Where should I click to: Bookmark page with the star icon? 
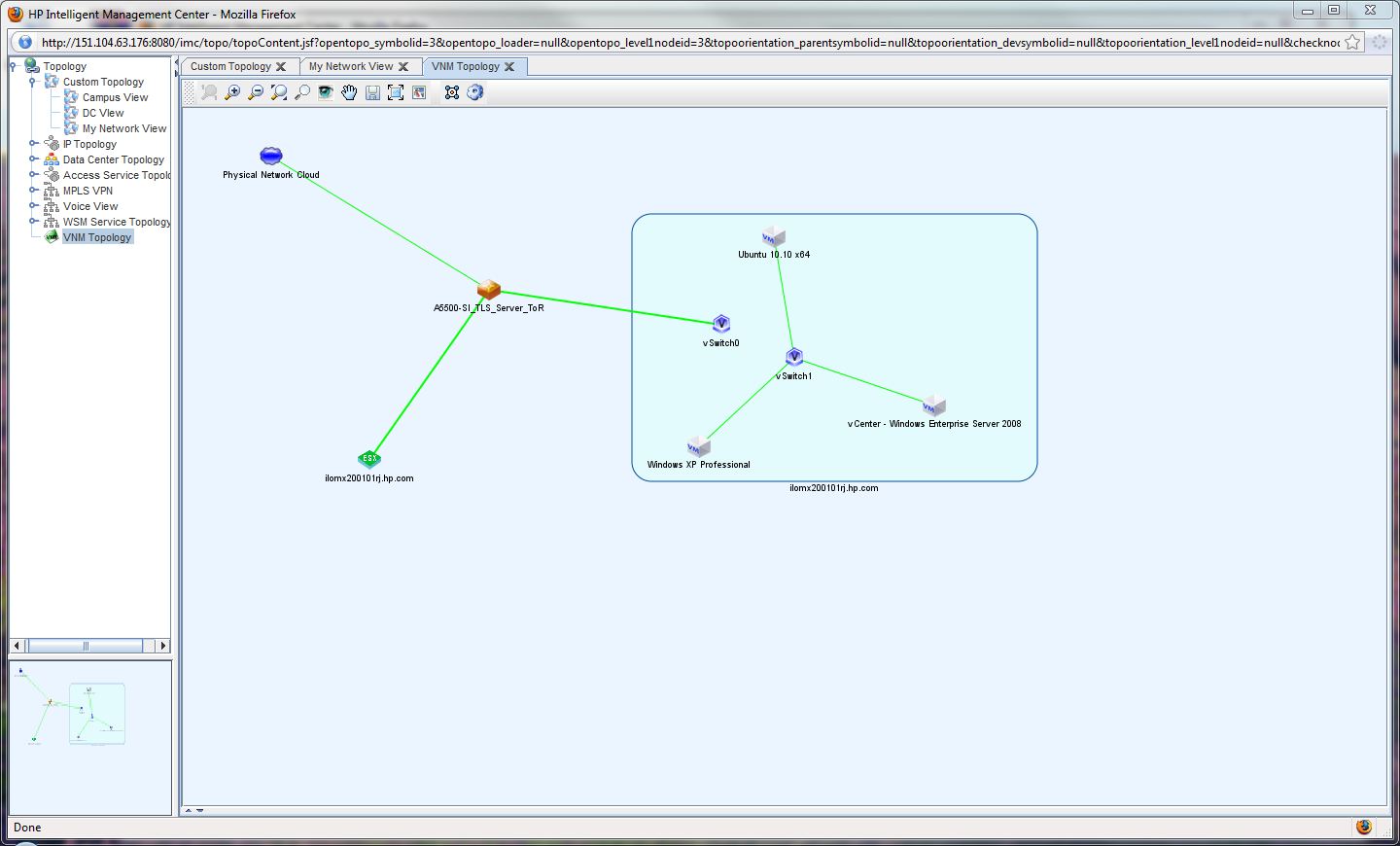(1353, 43)
